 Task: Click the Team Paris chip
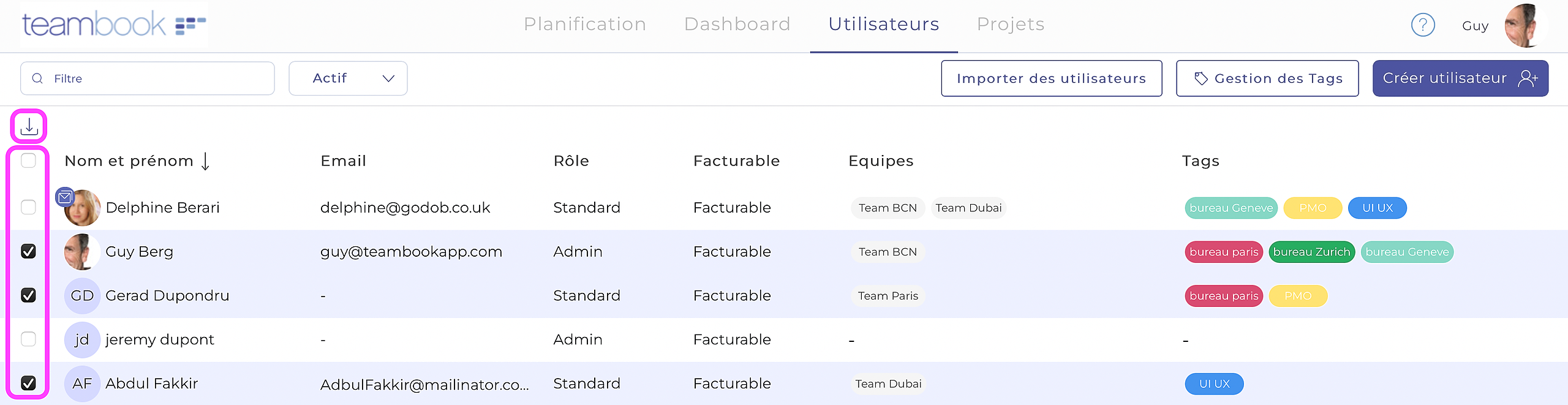888,296
